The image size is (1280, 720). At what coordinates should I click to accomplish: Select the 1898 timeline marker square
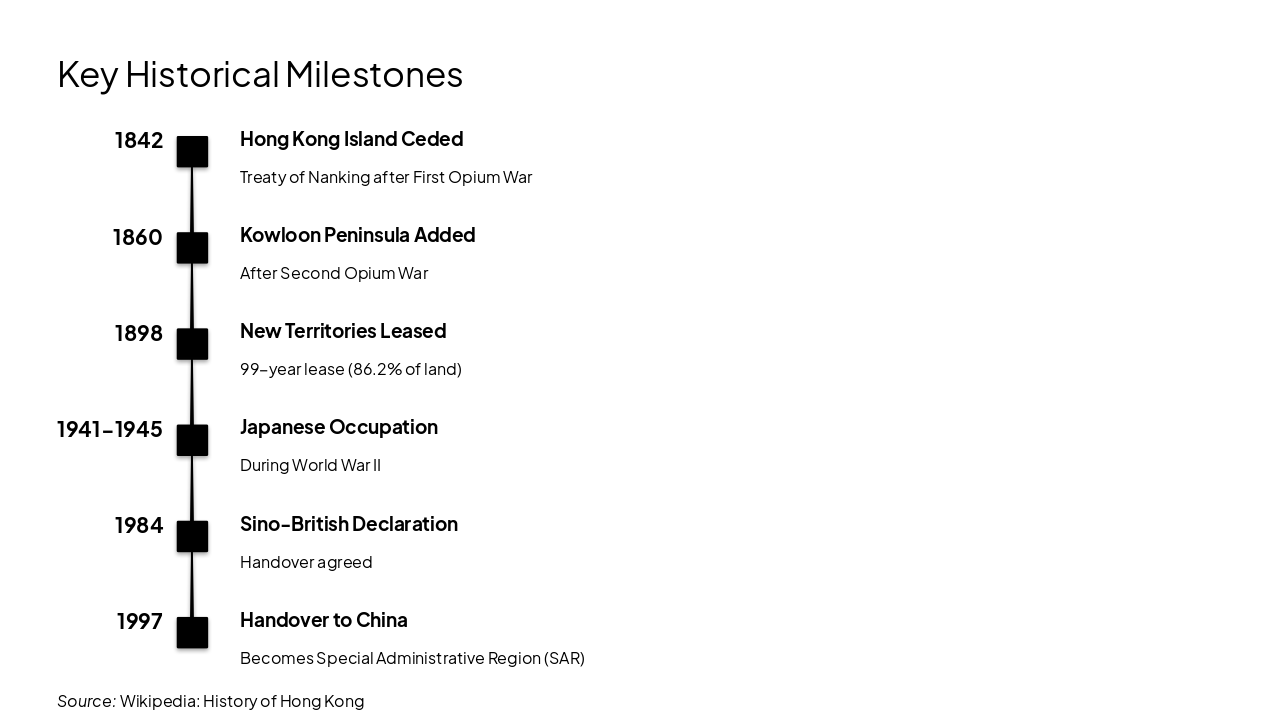tap(192, 344)
